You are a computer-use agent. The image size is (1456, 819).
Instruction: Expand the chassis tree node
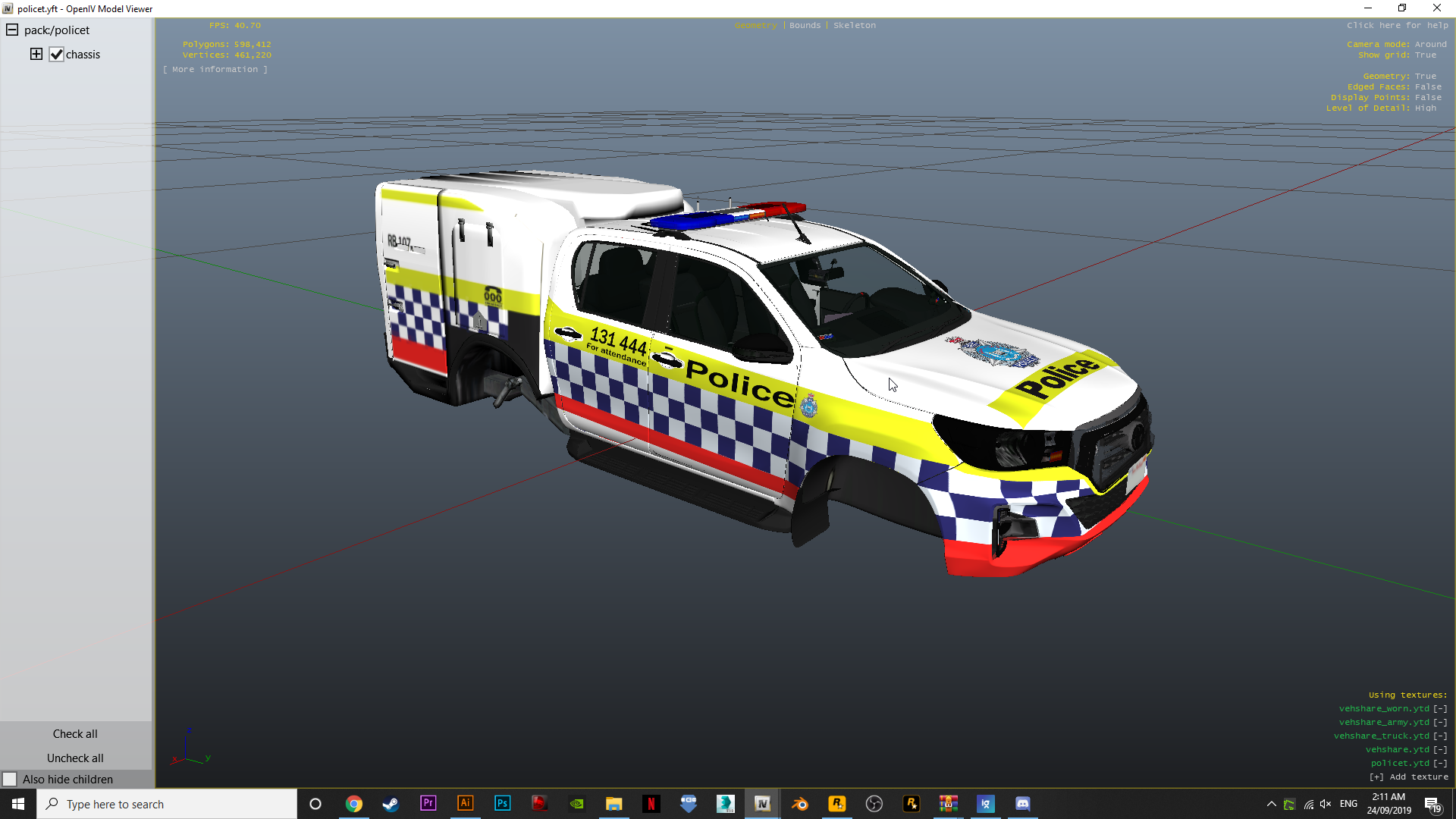click(36, 54)
